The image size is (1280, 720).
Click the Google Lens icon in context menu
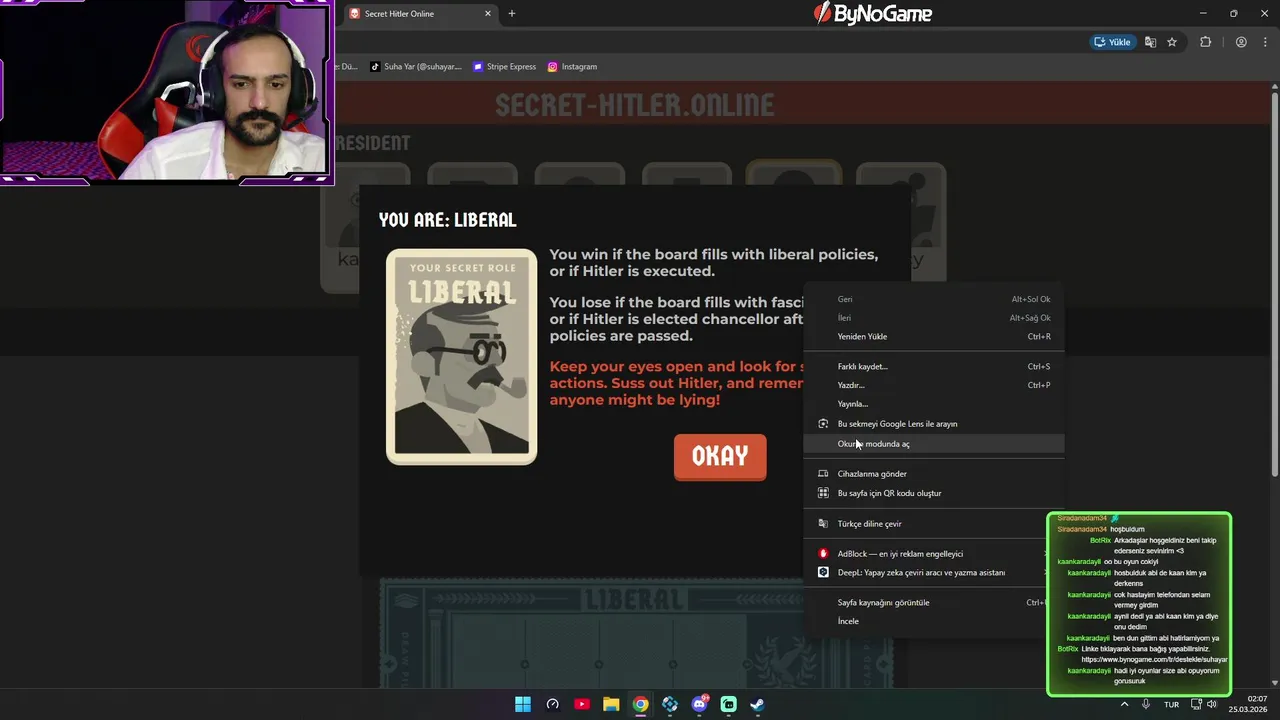point(823,424)
